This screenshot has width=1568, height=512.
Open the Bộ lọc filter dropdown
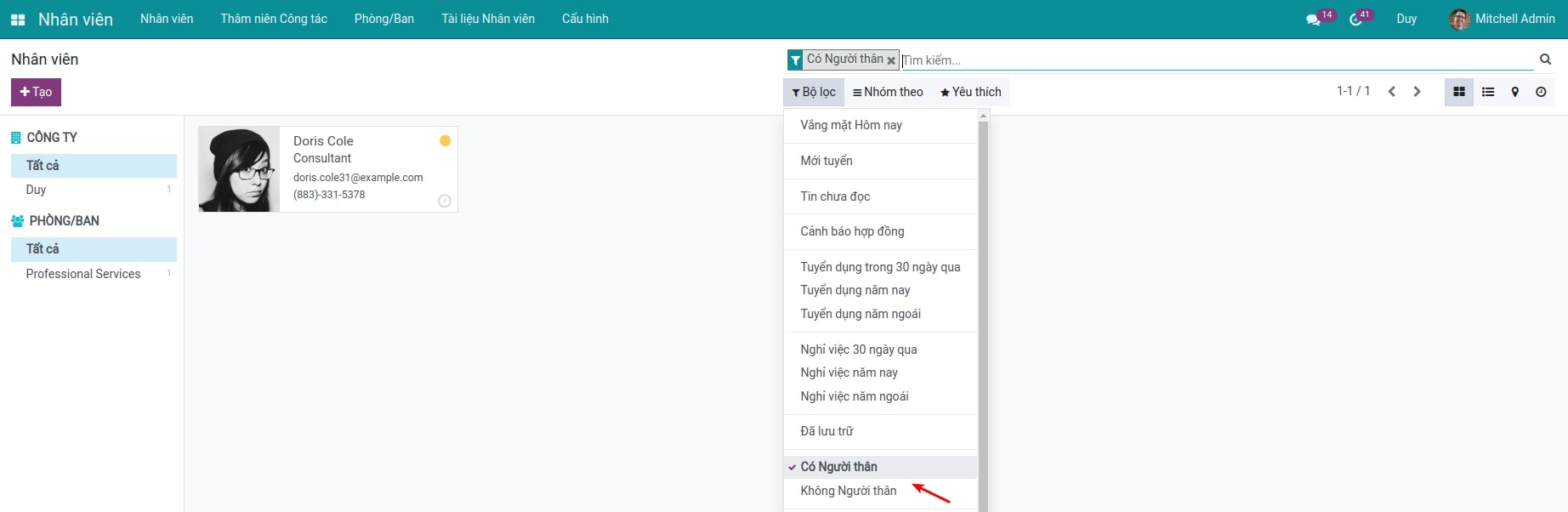tap(814, 92)
